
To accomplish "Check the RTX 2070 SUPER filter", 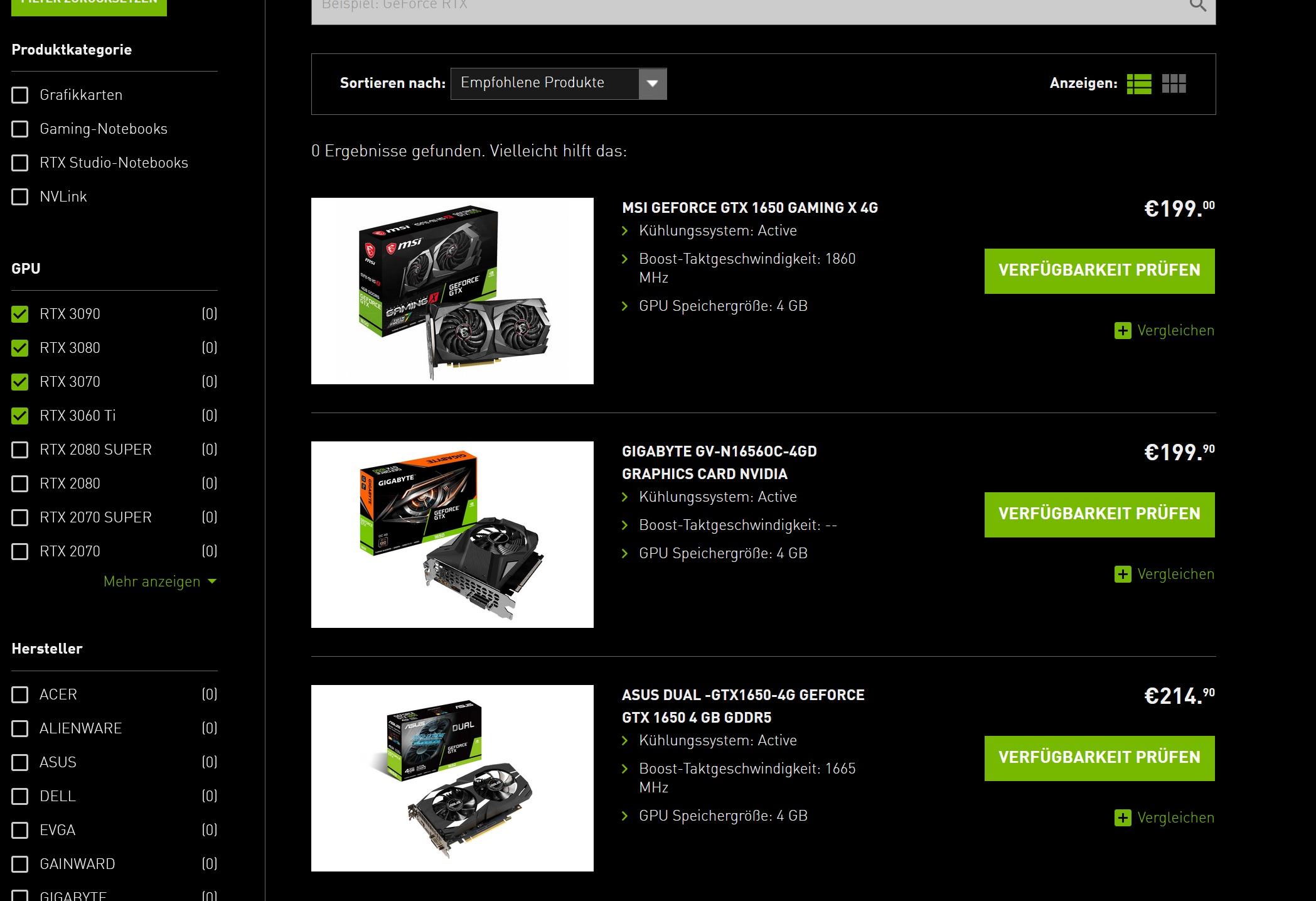I will [x=20, y=518].
